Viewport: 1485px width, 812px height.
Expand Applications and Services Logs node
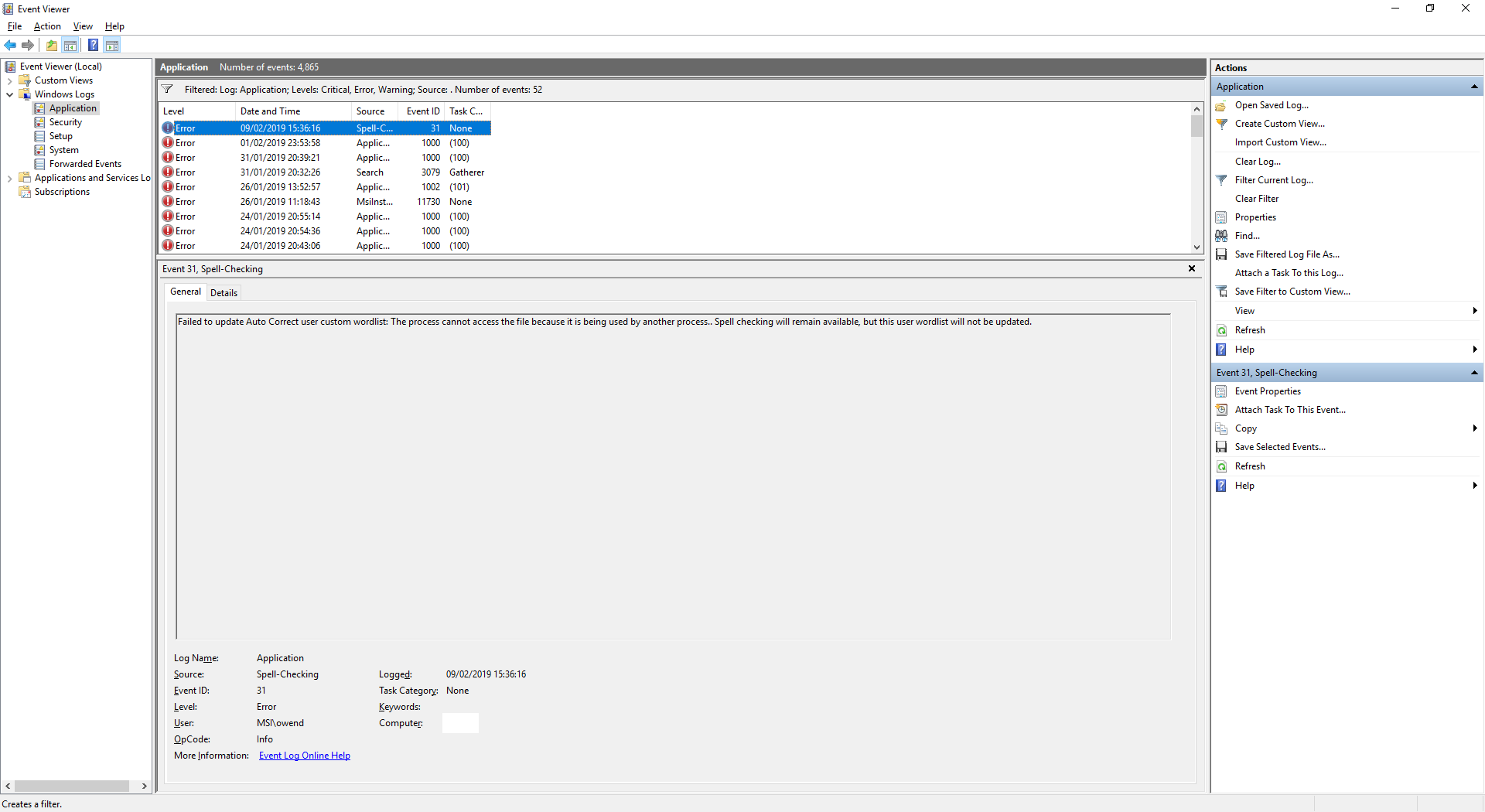[9, 178]
